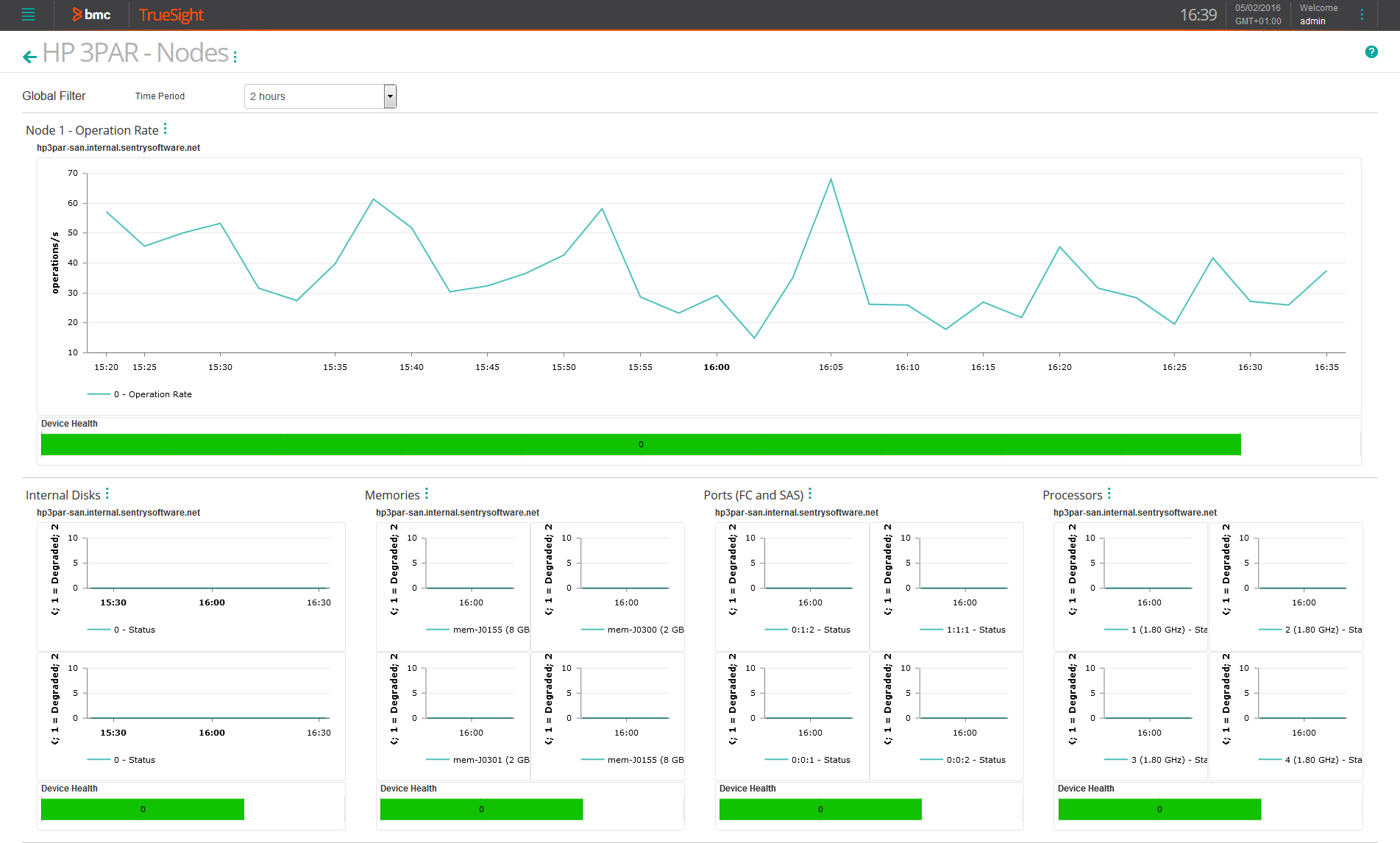Click the 05/02/2016 date in header
Viewport: 1400px width, 843px height.
pos(1258,8)
